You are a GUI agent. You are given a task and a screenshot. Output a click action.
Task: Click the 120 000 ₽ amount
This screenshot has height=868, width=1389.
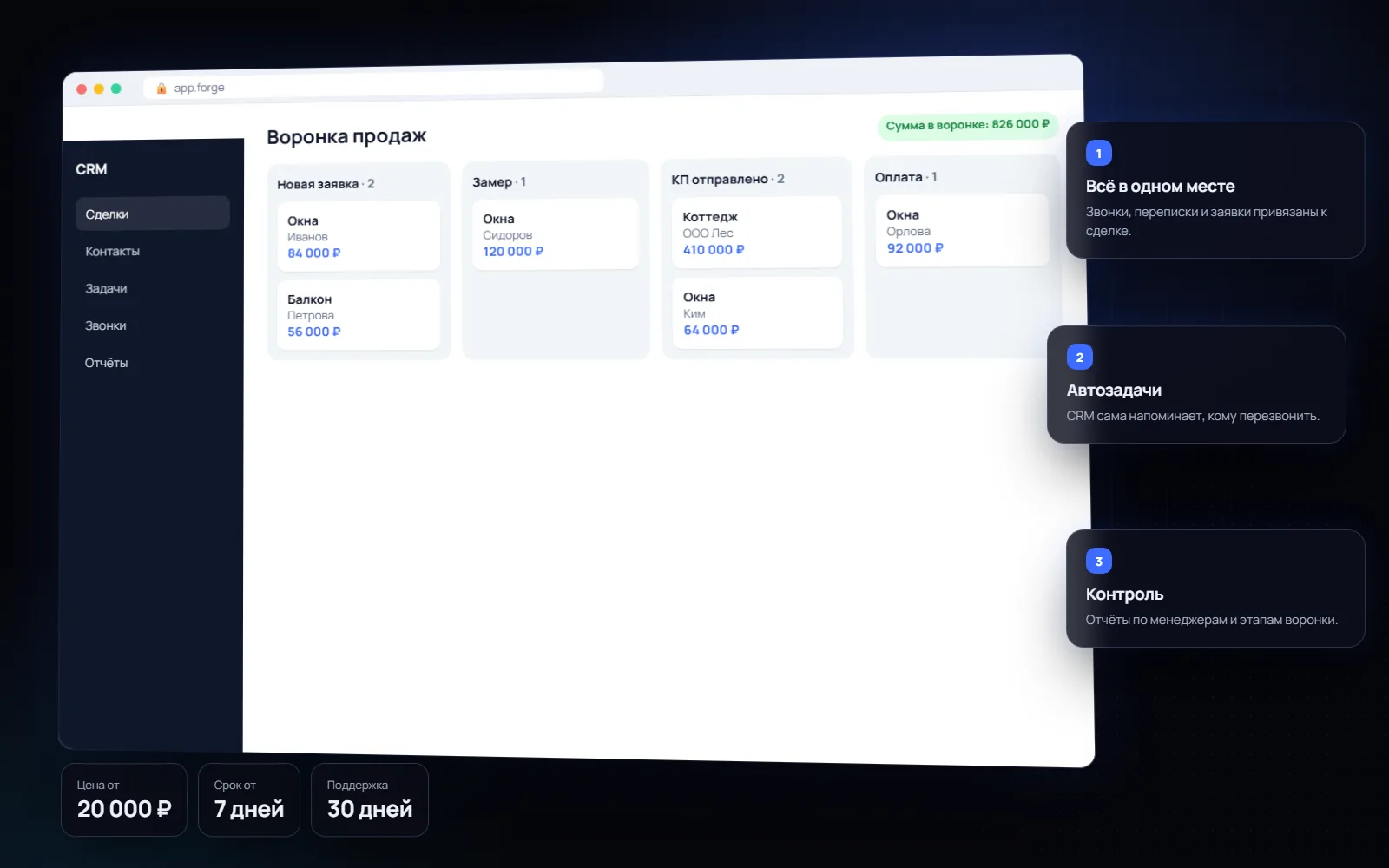coord(513,252)
